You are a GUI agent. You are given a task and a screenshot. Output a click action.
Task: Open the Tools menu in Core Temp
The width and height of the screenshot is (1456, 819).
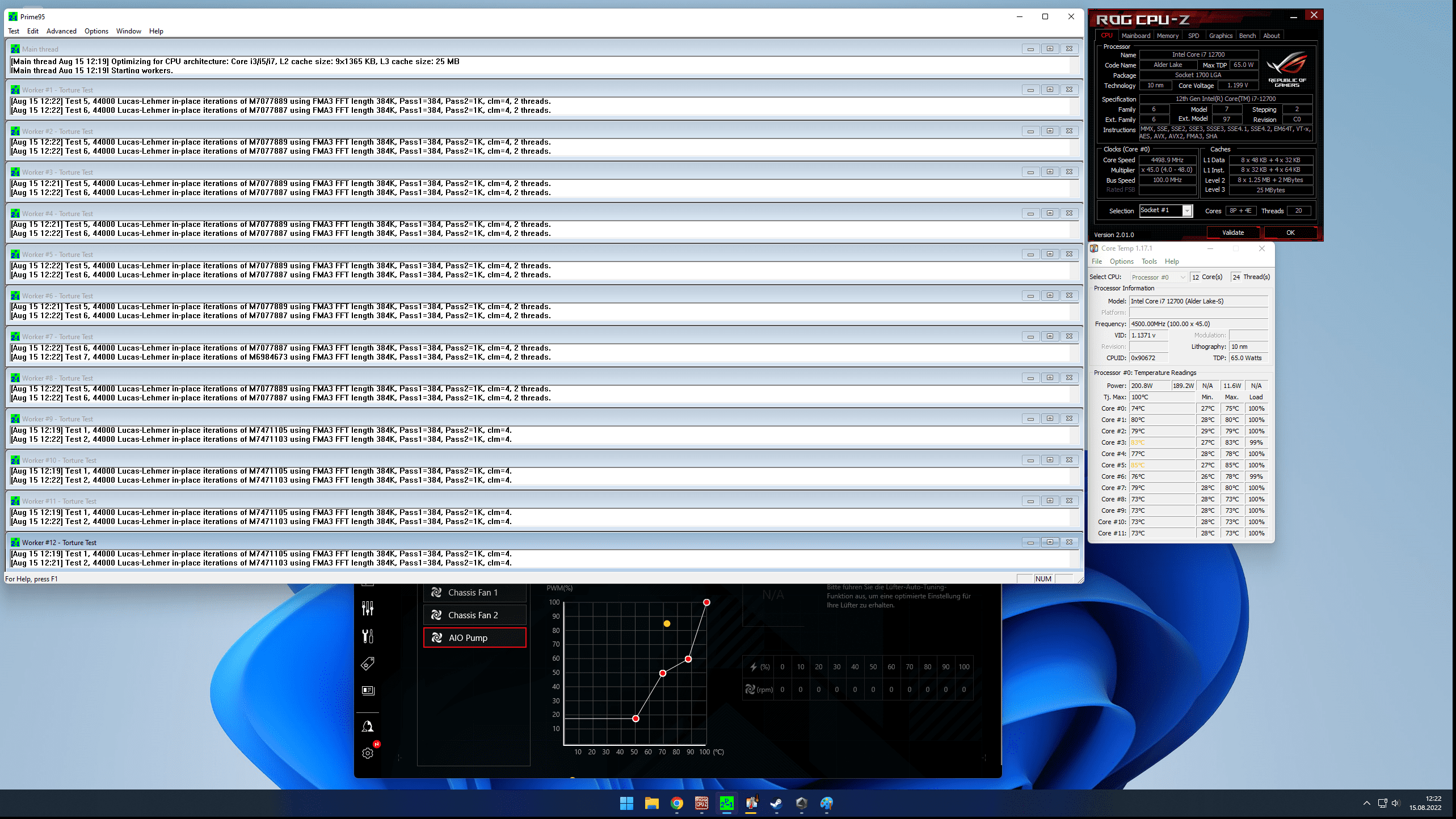click(1149, 261)
